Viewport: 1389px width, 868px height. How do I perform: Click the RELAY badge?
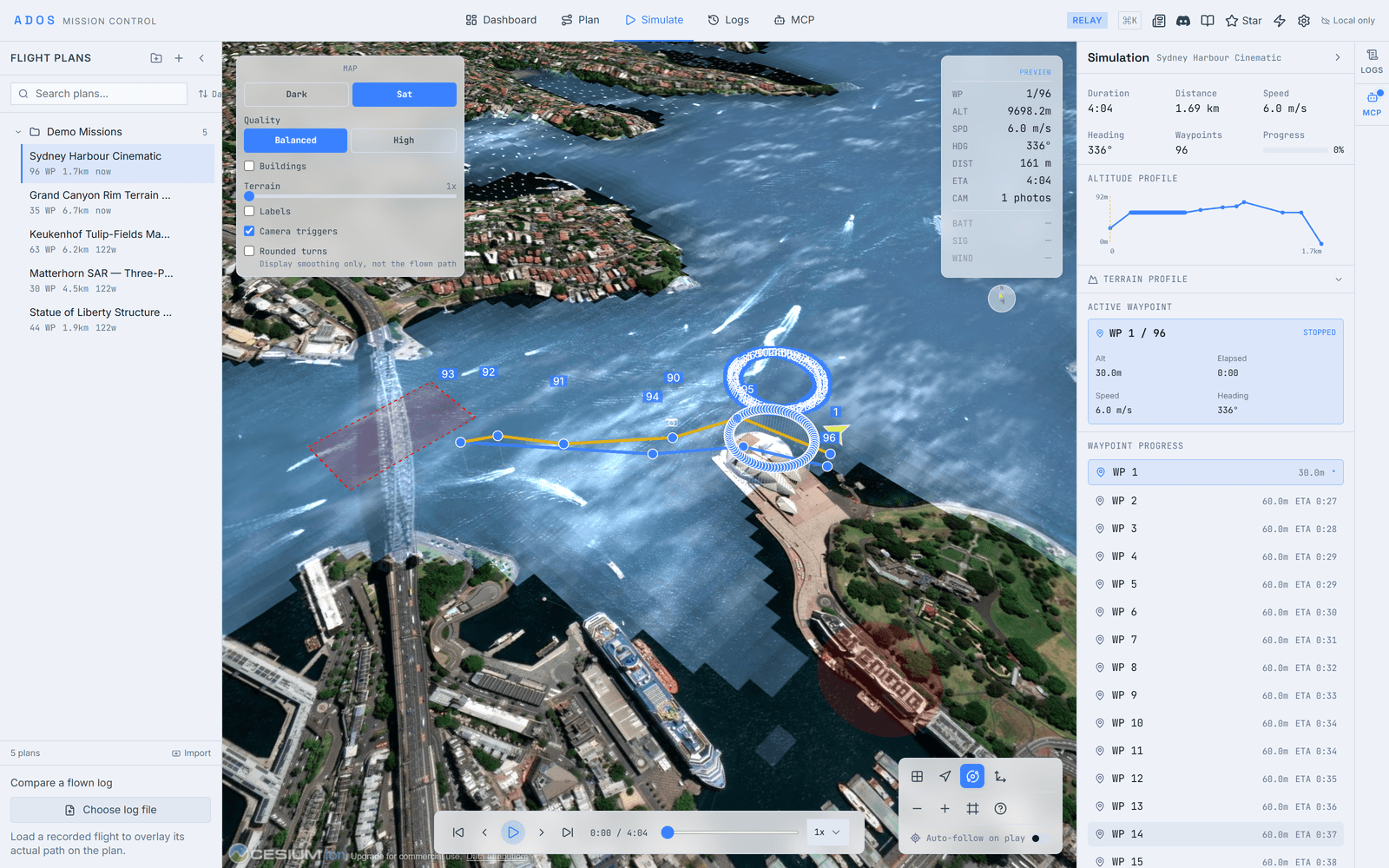click(1087, 21)
